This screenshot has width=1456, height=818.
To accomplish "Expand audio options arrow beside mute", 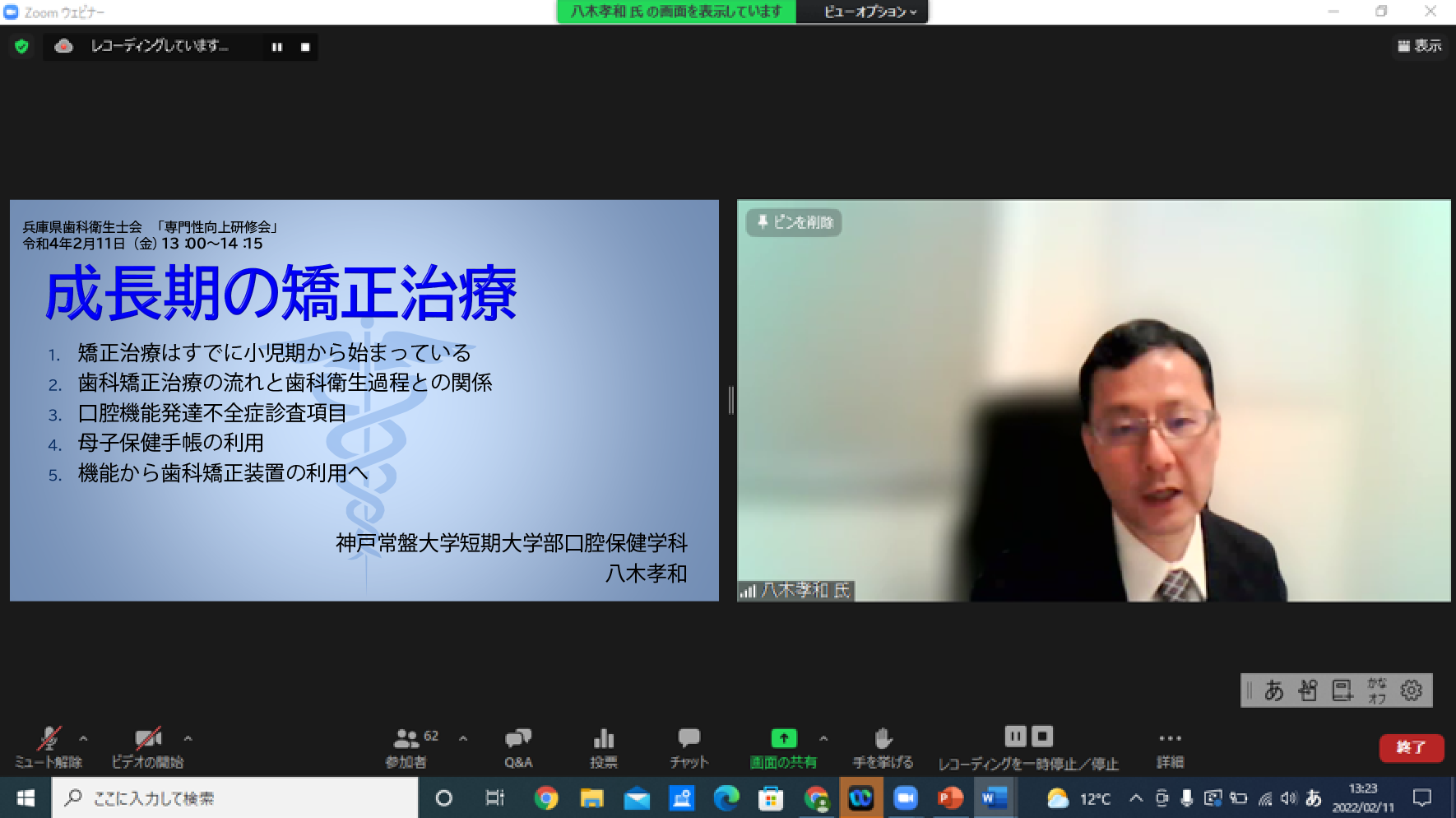I will click(83, 738).
